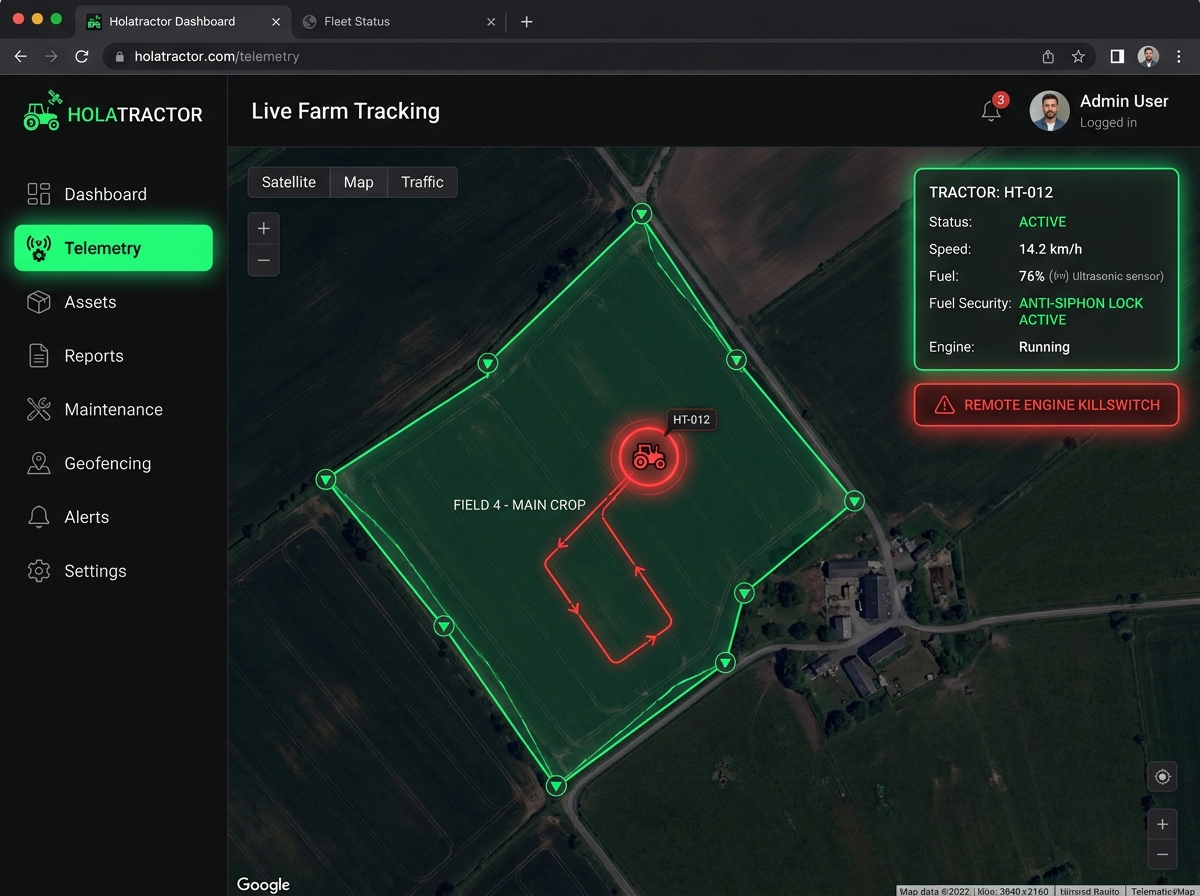
Task: Click the killswitch warning triangle icon
Action: point(944,405)
